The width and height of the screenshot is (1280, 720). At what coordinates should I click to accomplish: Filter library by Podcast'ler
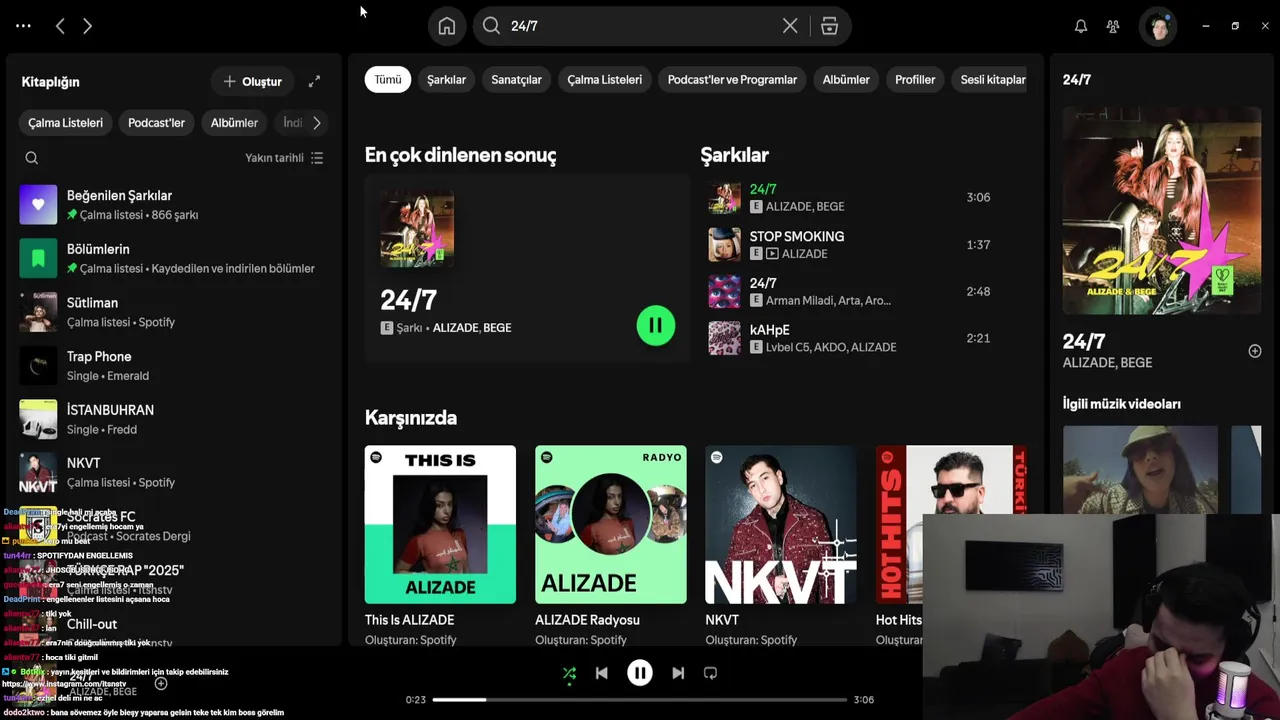156,123
